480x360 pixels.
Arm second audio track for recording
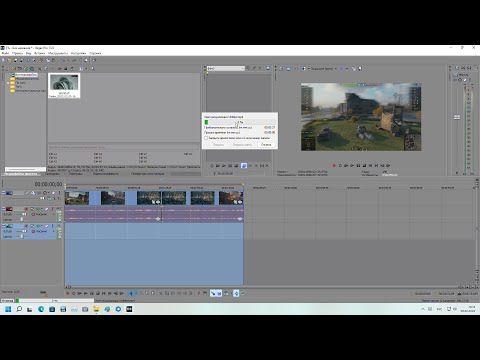click(x=26, y=226)
